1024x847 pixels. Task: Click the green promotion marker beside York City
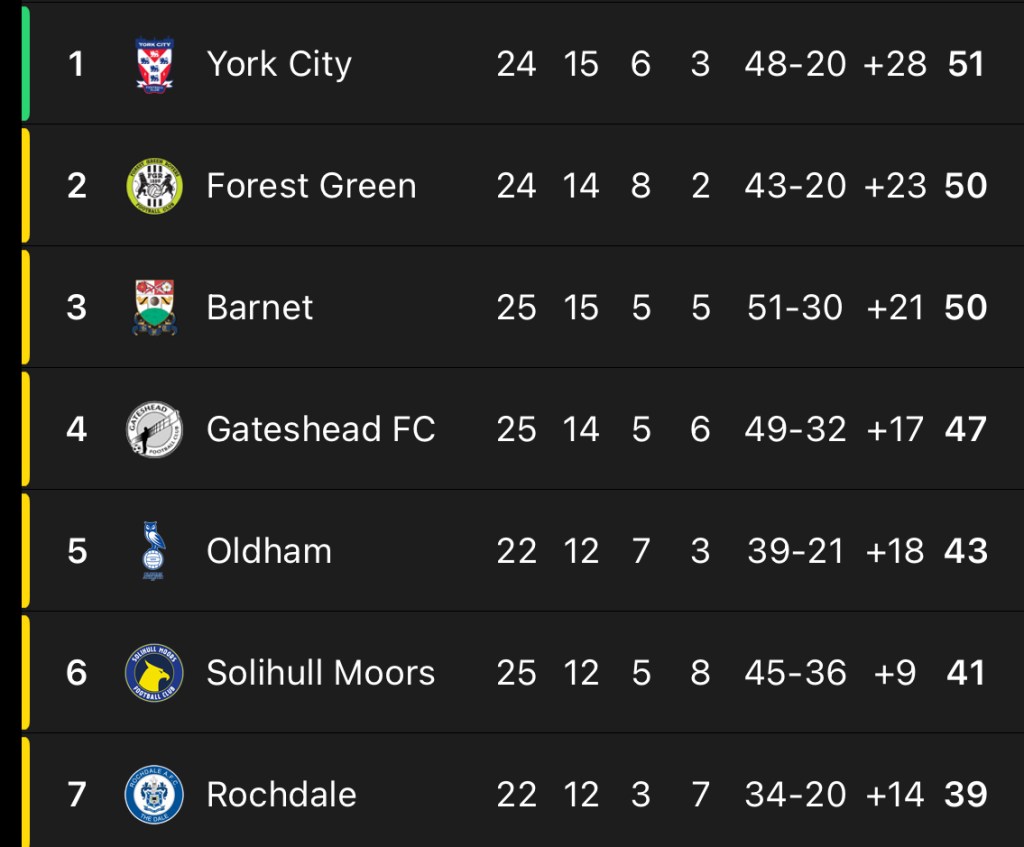pyautogui.click(x=26, y=63)
